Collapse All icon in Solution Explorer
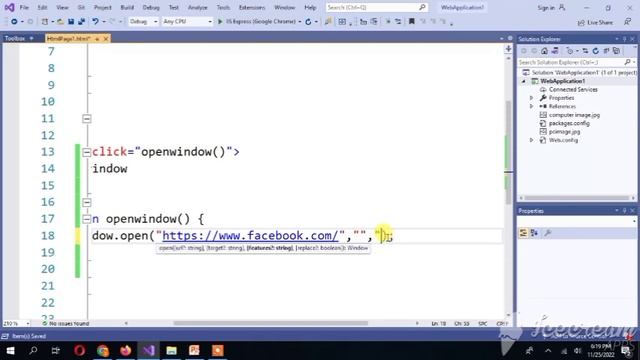This screenshot has width=640, height=360. coord(606,51)
